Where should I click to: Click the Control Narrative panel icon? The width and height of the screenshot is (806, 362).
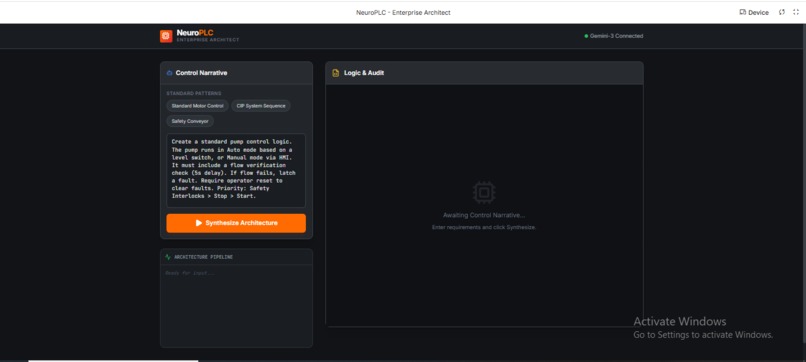(170, 73)
